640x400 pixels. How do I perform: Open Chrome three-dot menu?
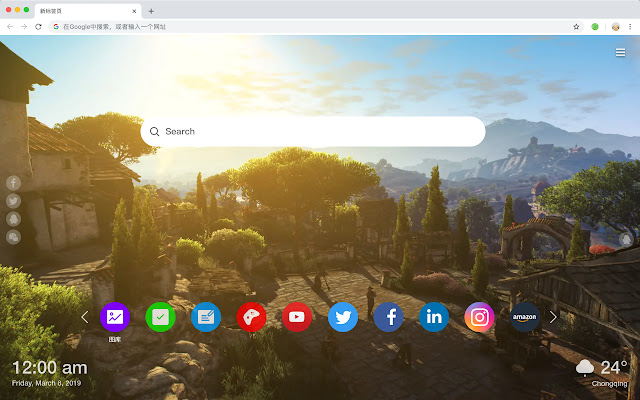(x=630, y=27)
